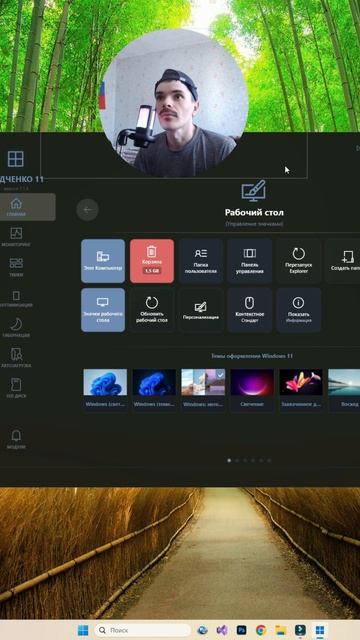The height and width of the screenshot is (640, 360).
Task: Click the last pagination dot
Action: 269,460
